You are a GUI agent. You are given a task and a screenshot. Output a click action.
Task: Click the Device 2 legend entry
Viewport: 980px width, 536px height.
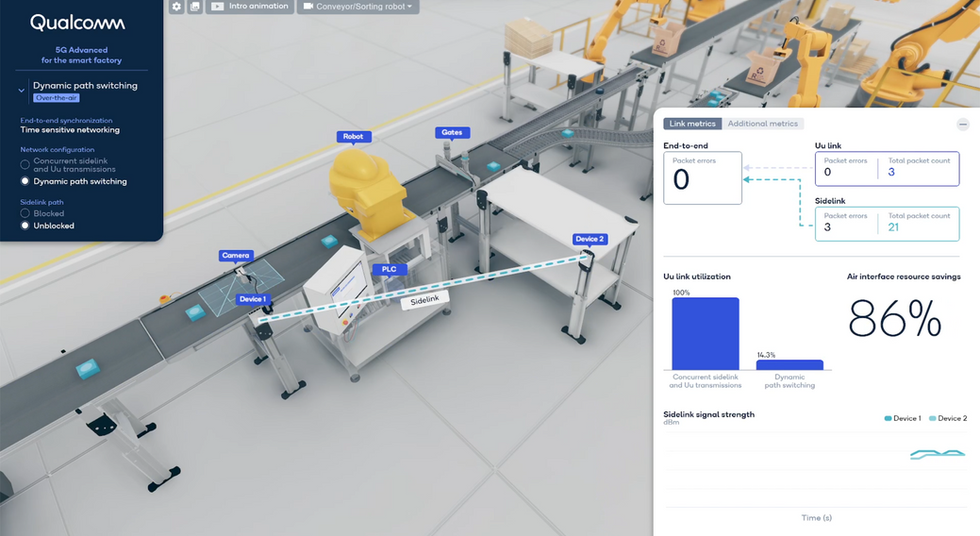948,419
